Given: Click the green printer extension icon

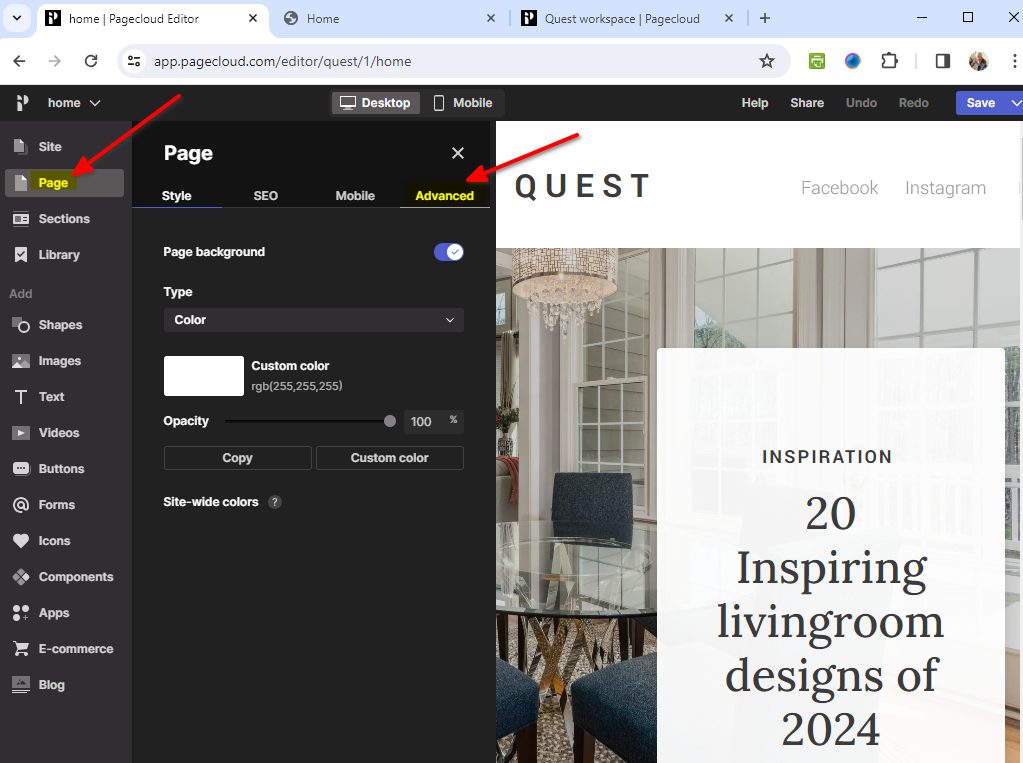Looking at the screenshot, I should click(817, 61).
